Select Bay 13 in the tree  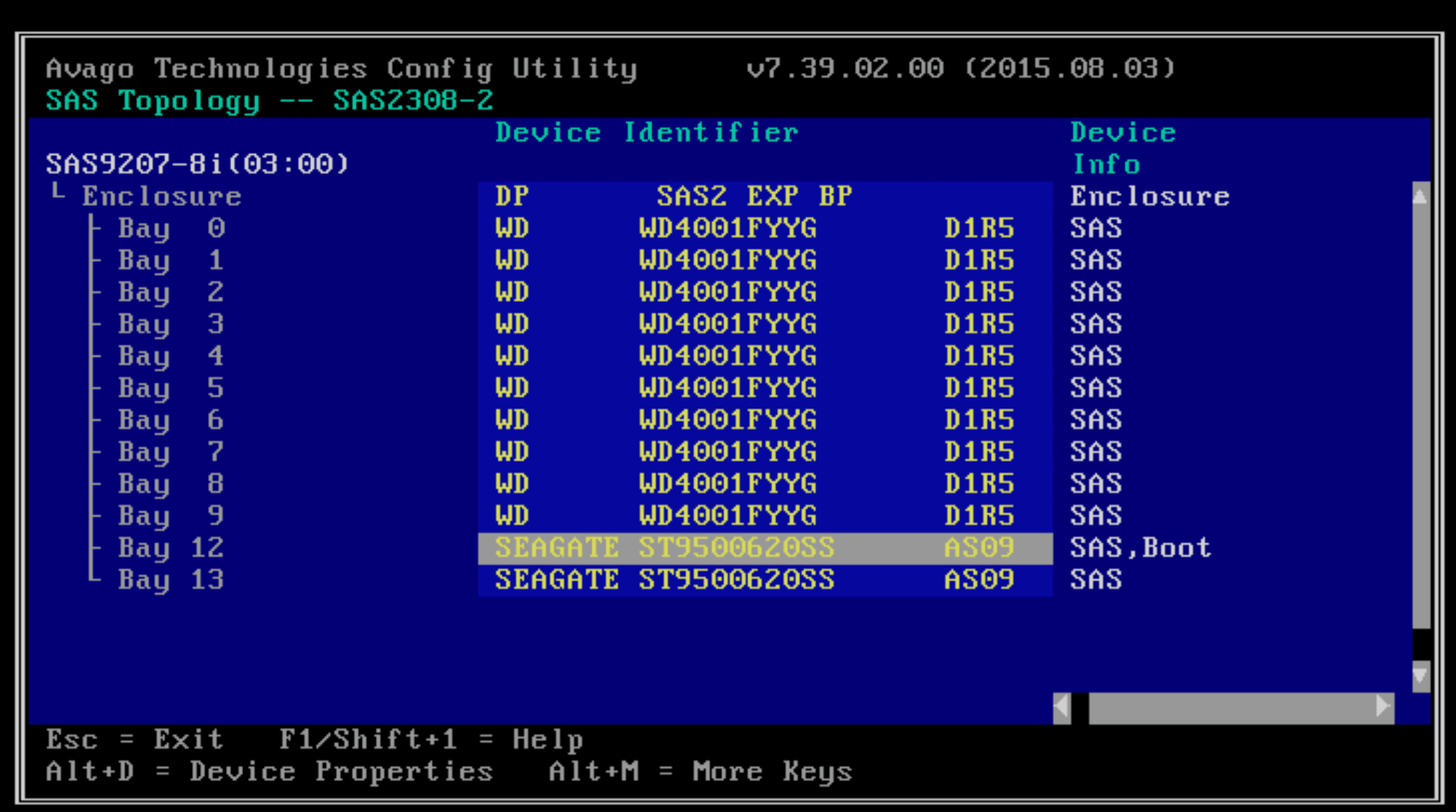pyautogui.click(x=171, y=580)
